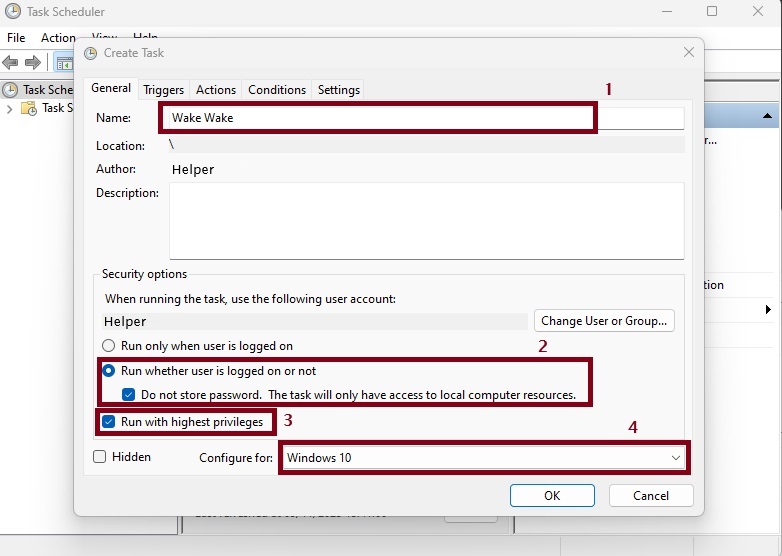Open the File menu

coord(16,38)
